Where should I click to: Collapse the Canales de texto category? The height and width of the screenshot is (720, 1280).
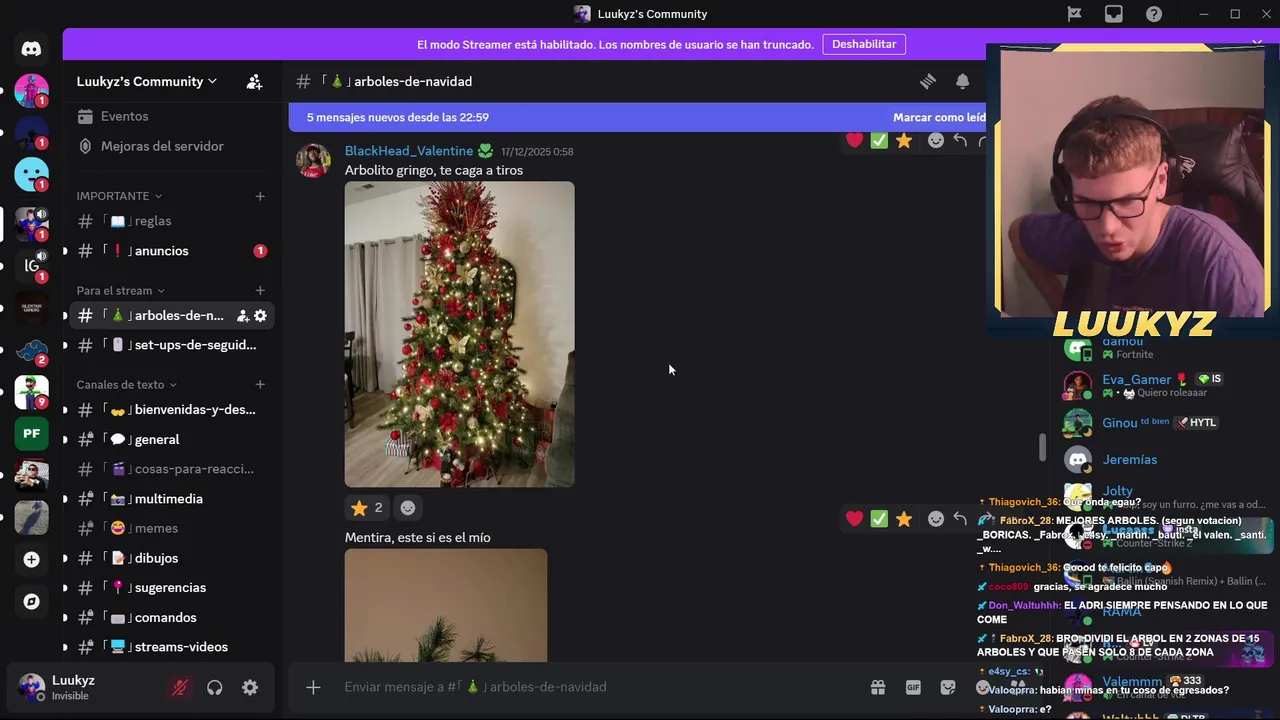(x=127, y=385)
